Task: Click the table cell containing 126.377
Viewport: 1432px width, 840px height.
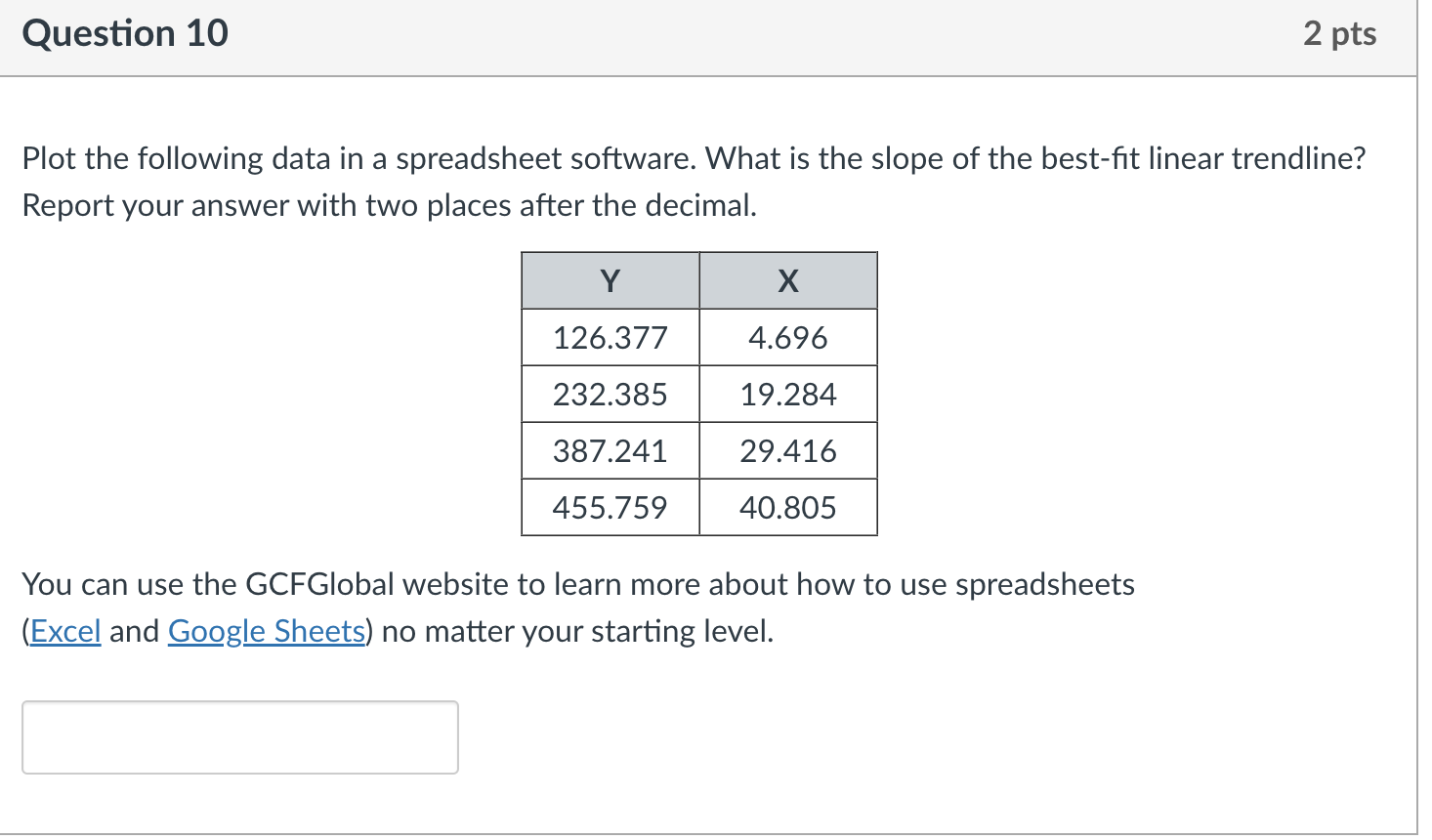Action: (x=610, y=337)
